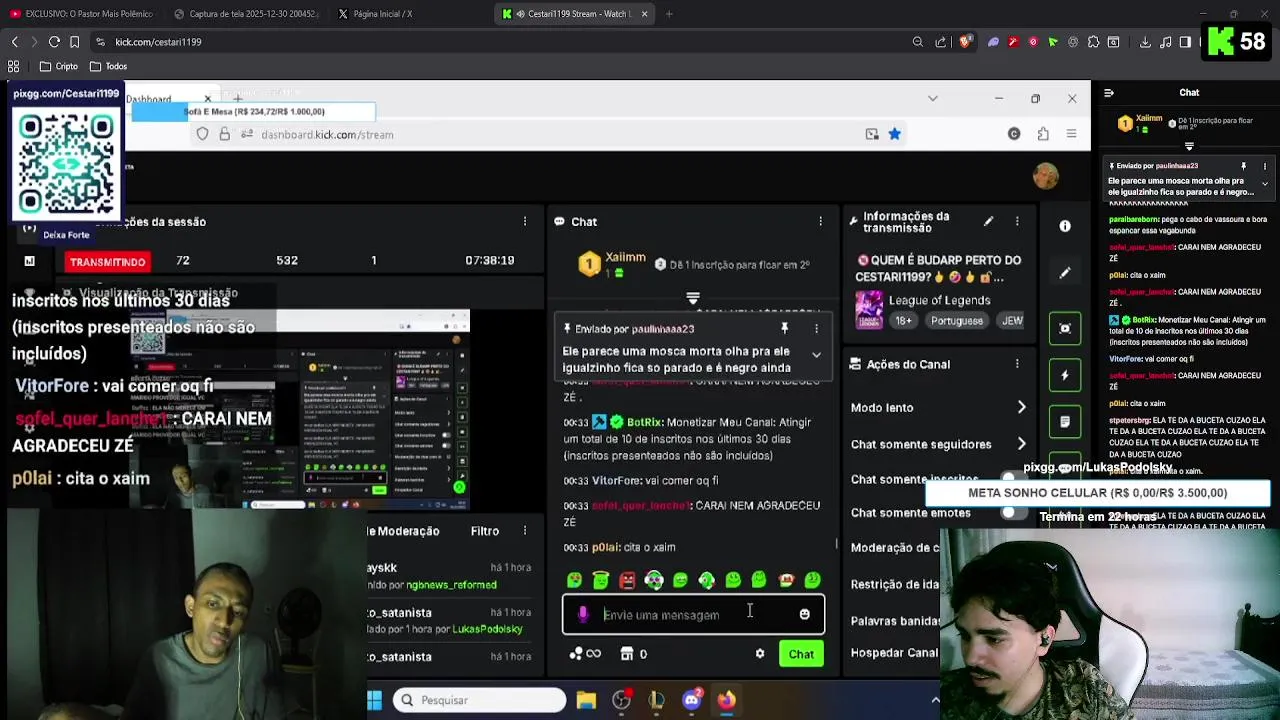Open session info three-dot menu
The width and height of the screenshot is (1280, 720).
point(524,221)
